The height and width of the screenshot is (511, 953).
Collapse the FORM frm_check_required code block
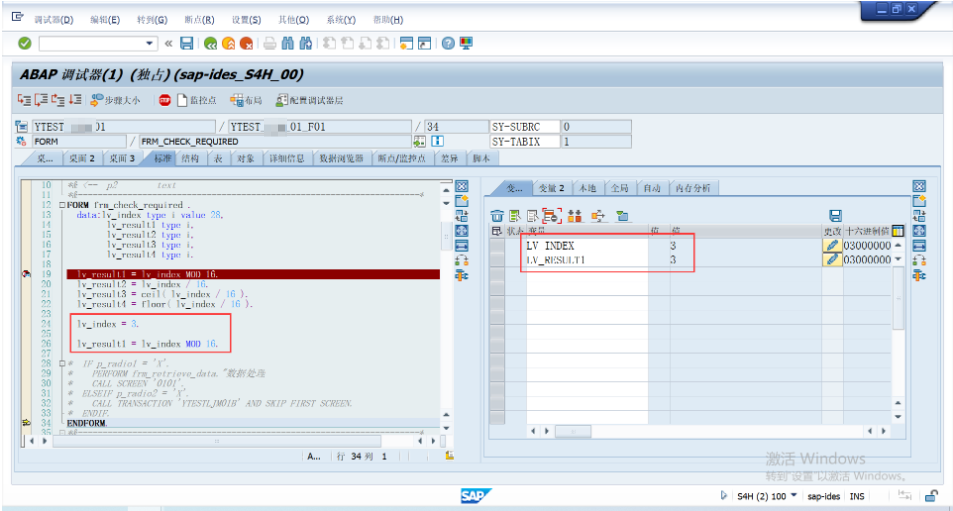62,205
